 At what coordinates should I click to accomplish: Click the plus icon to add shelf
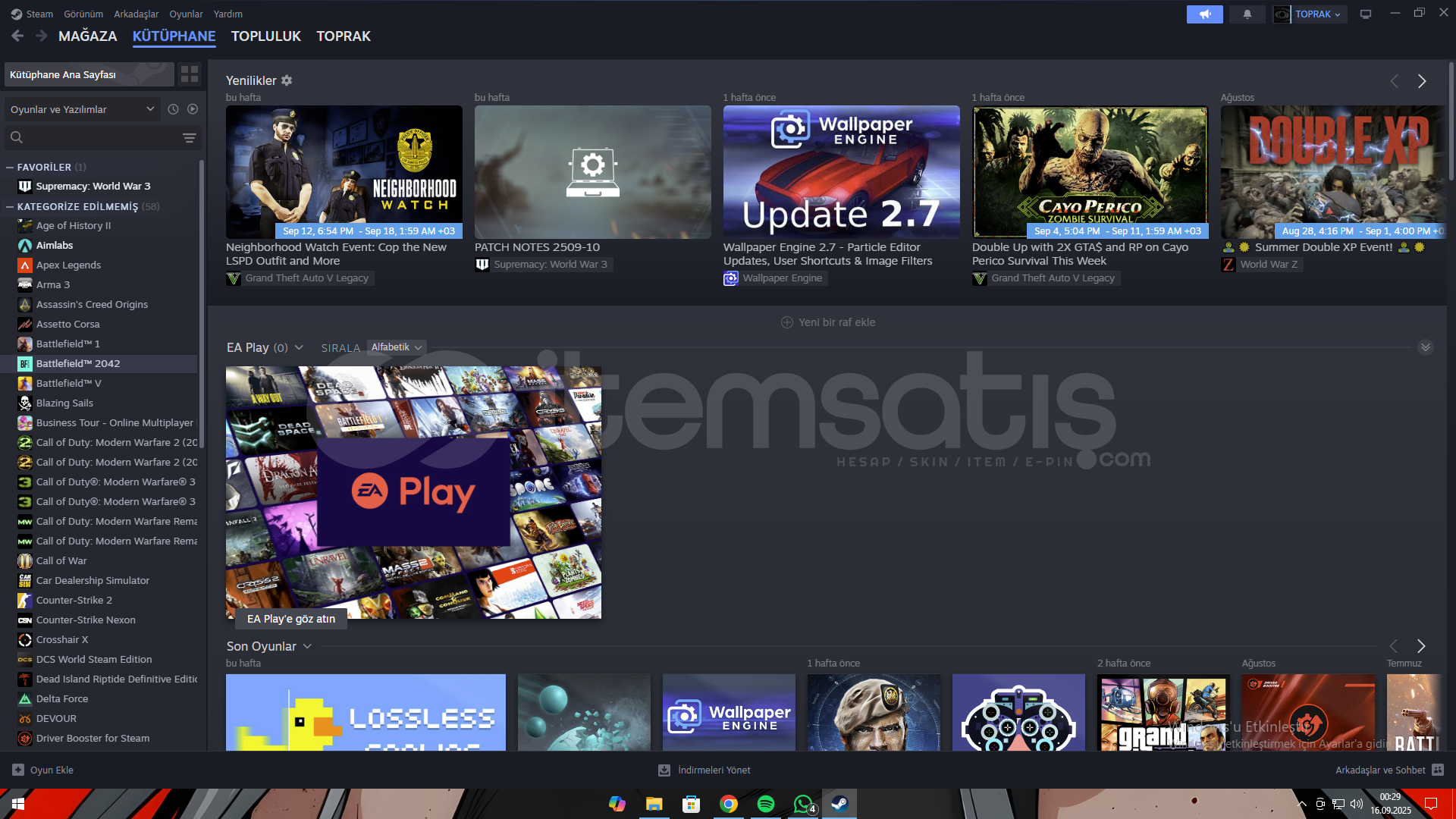(787, 322)
